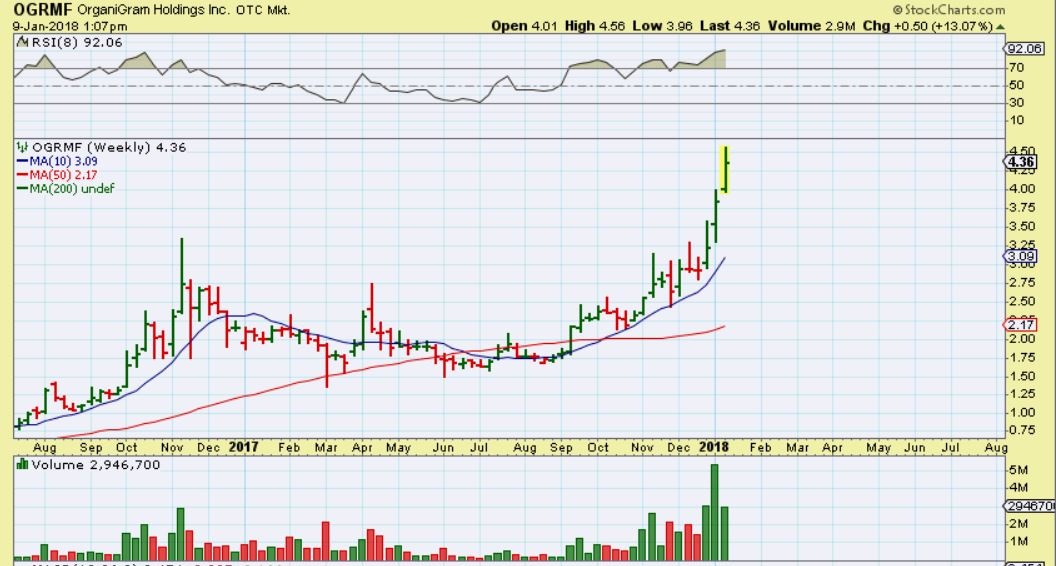Screen dimensions: 1056x566
Task: Select the 4.36 last price tag
Action: pos(1021,162)
